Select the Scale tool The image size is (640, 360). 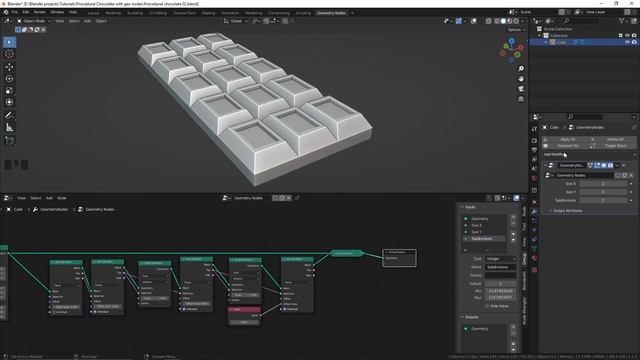9,90
